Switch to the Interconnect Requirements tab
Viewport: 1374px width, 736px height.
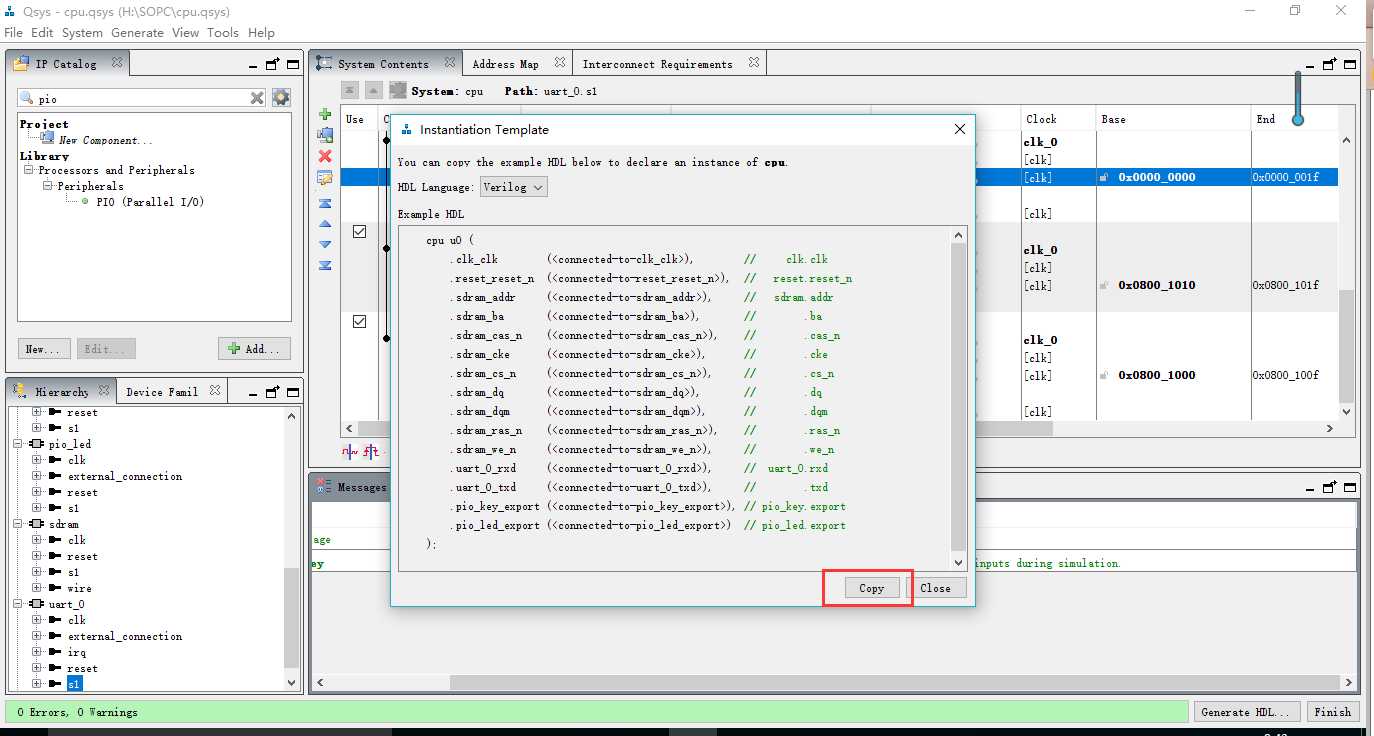pos(658,64)
